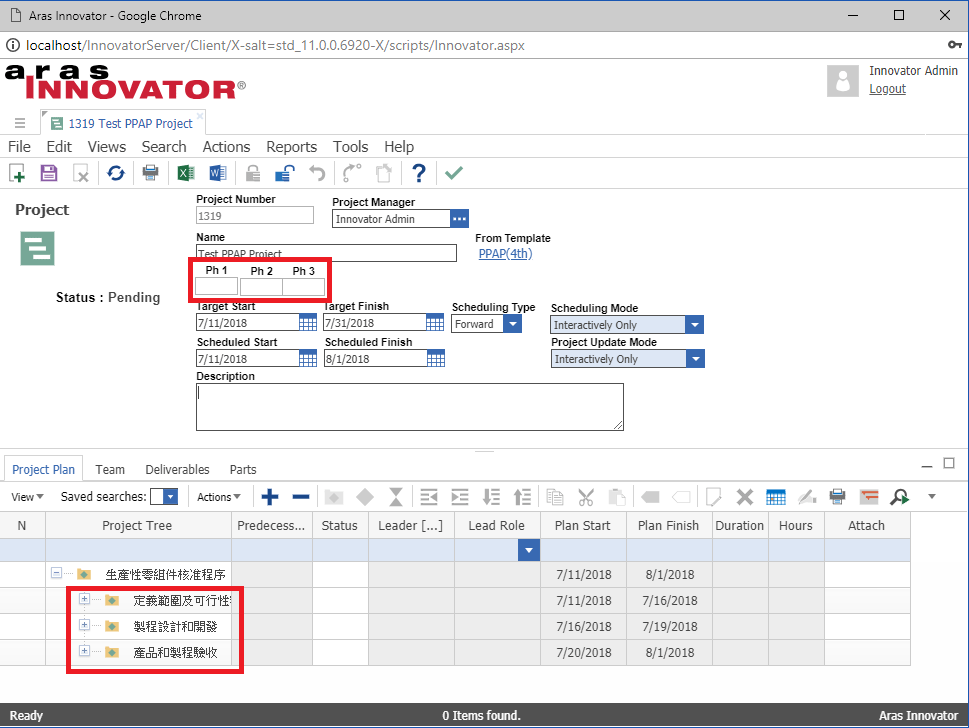Viewport: 969px width, 728px height.
Task: Open the Project Update Mode dropdown
Action: (694, 359)
